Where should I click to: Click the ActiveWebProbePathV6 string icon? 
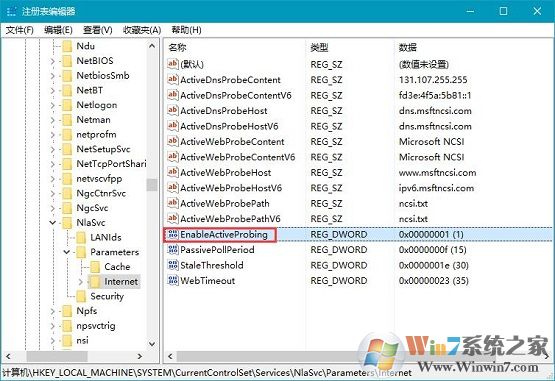[173, 218]
